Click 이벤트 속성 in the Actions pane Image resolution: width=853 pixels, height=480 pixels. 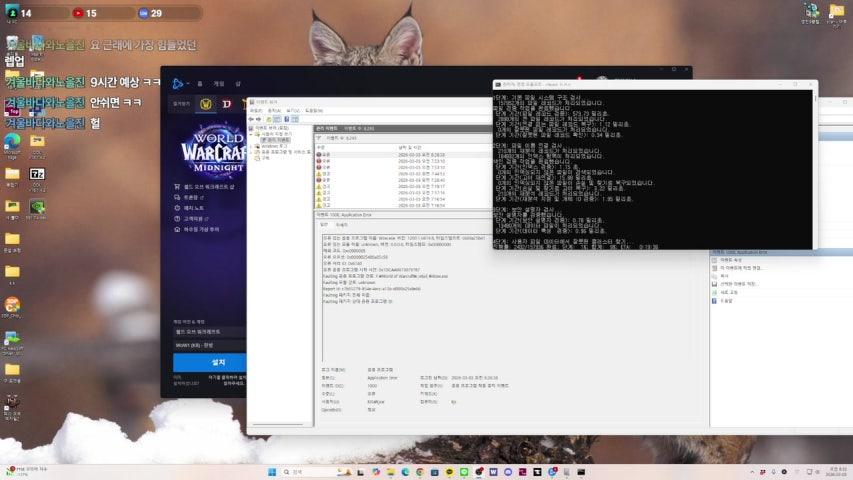tap(732, 261)
